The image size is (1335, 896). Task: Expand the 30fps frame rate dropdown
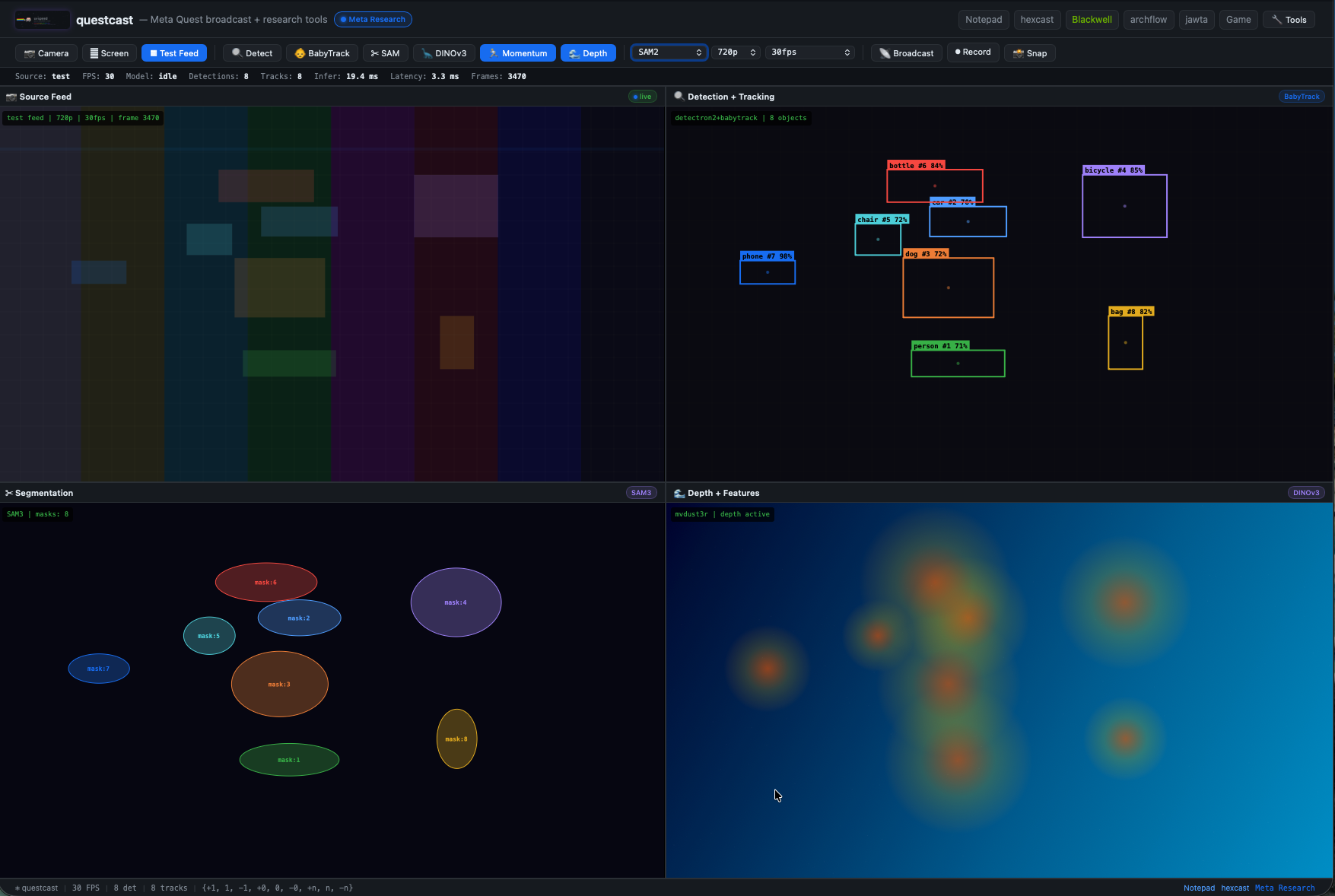809,52
